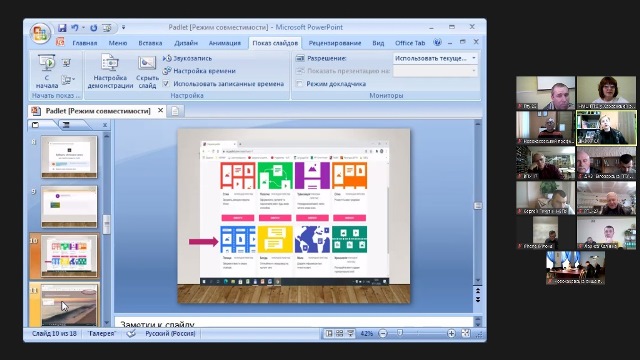
Task: Select slide 9 thumbnail in panel
Action: coord(69,207)
